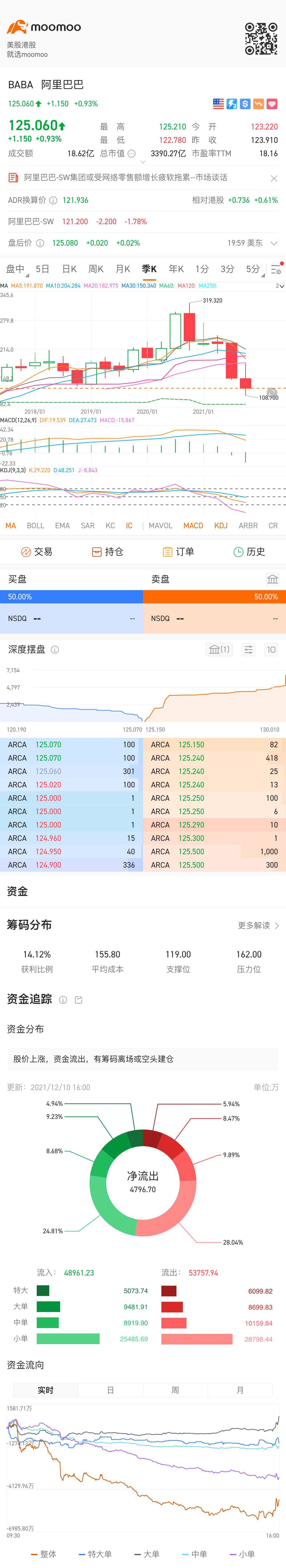
Task: Tap the moomoo bull logo
Action: click(x=17, y=27)
